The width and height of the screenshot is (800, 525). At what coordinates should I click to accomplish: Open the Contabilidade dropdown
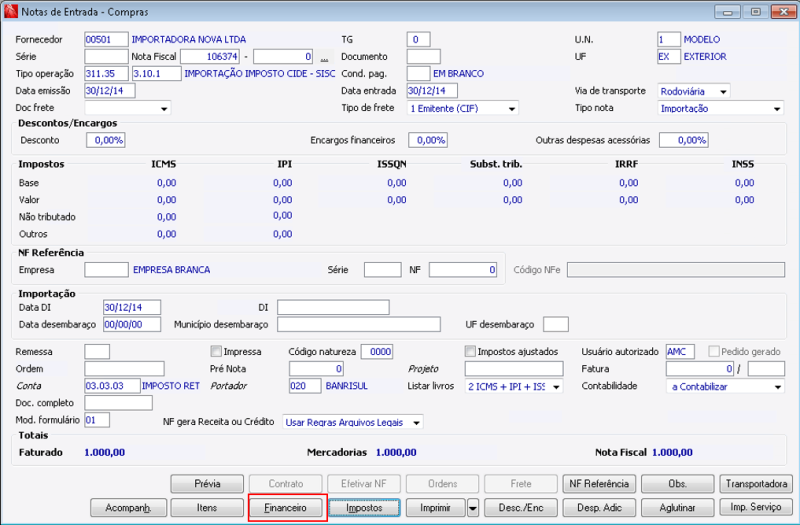click(778, 386)
